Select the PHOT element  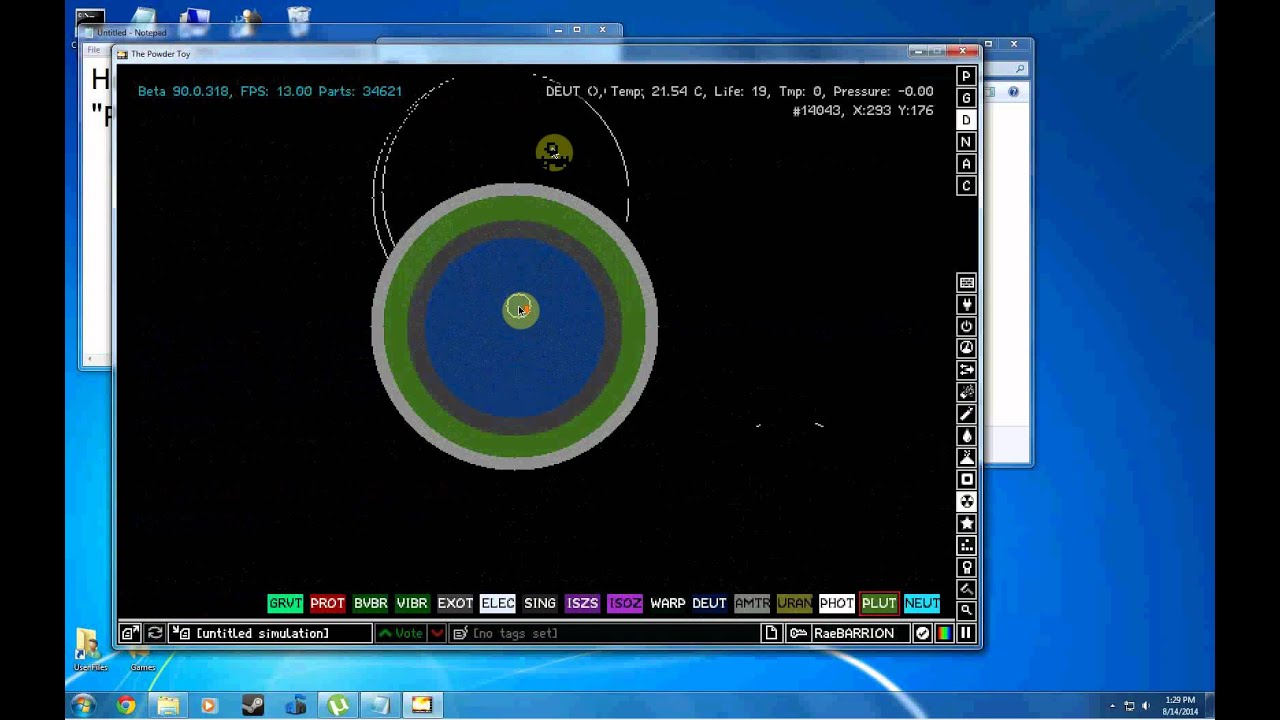pos(837,603)
